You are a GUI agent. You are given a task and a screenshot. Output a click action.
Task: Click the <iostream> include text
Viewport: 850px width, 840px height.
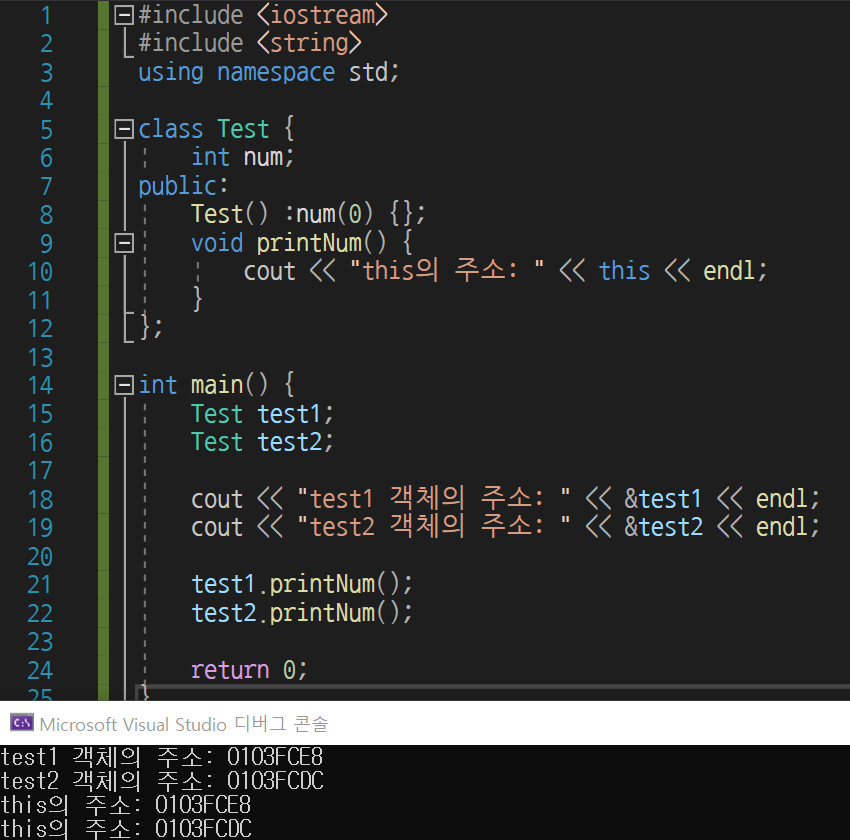click(323, 15)
